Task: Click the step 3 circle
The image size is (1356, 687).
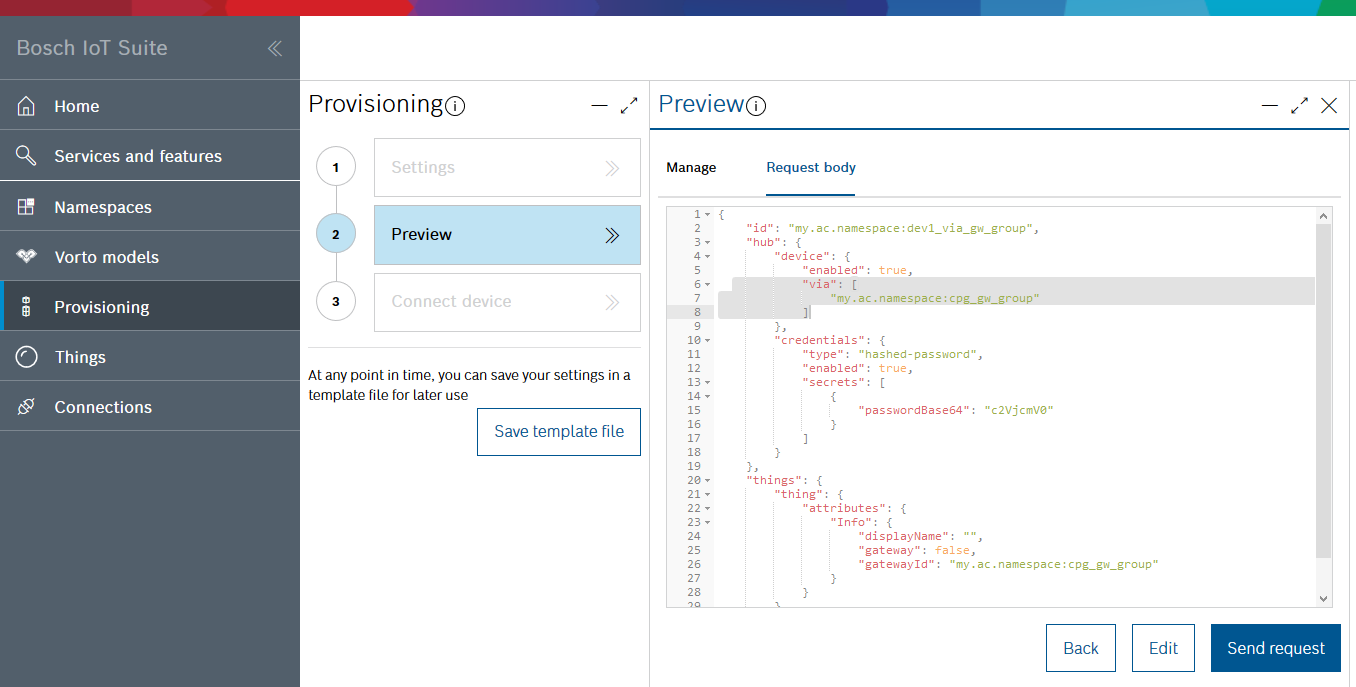Action: click(336, 301)
